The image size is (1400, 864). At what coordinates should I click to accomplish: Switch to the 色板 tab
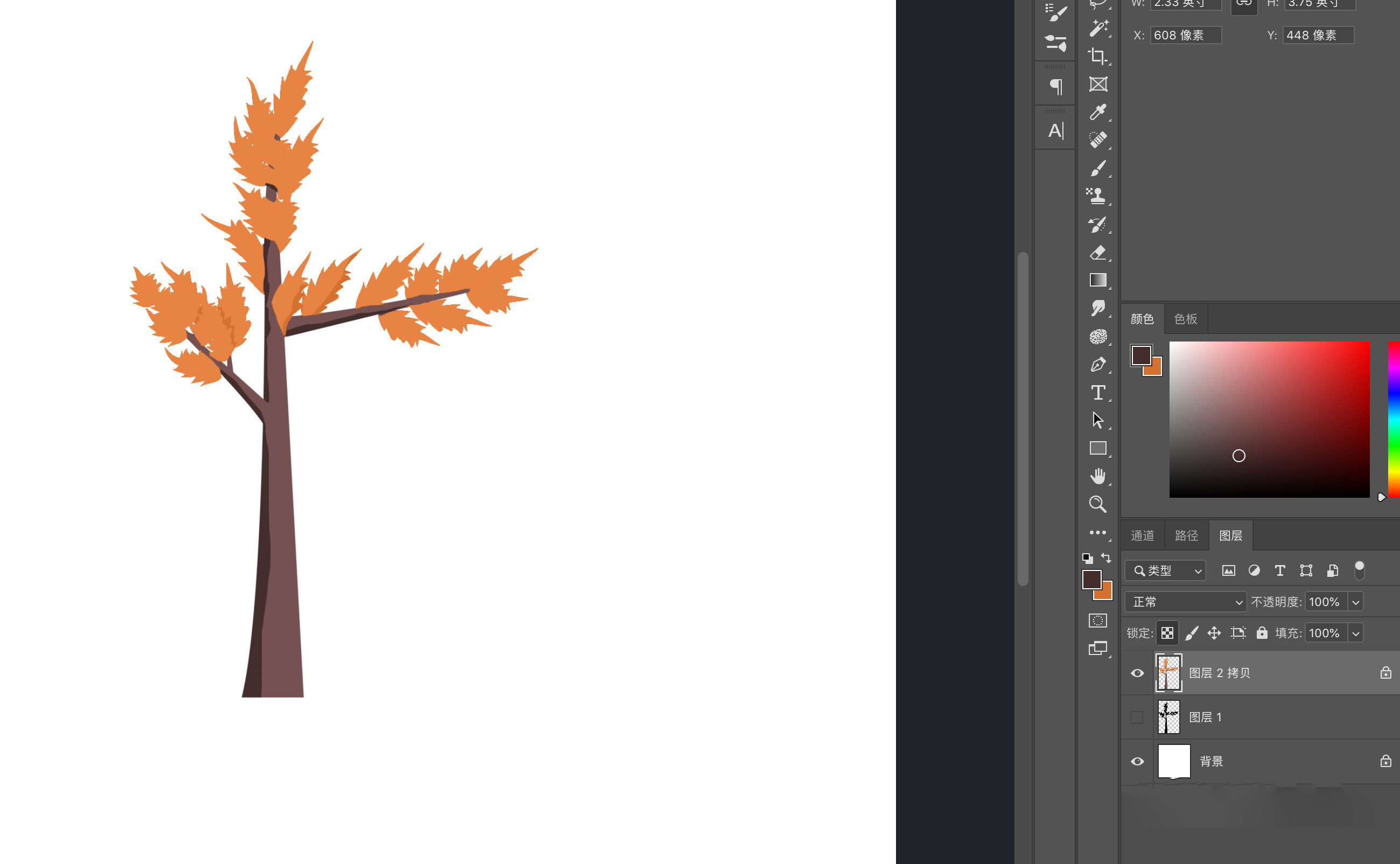1185,319
